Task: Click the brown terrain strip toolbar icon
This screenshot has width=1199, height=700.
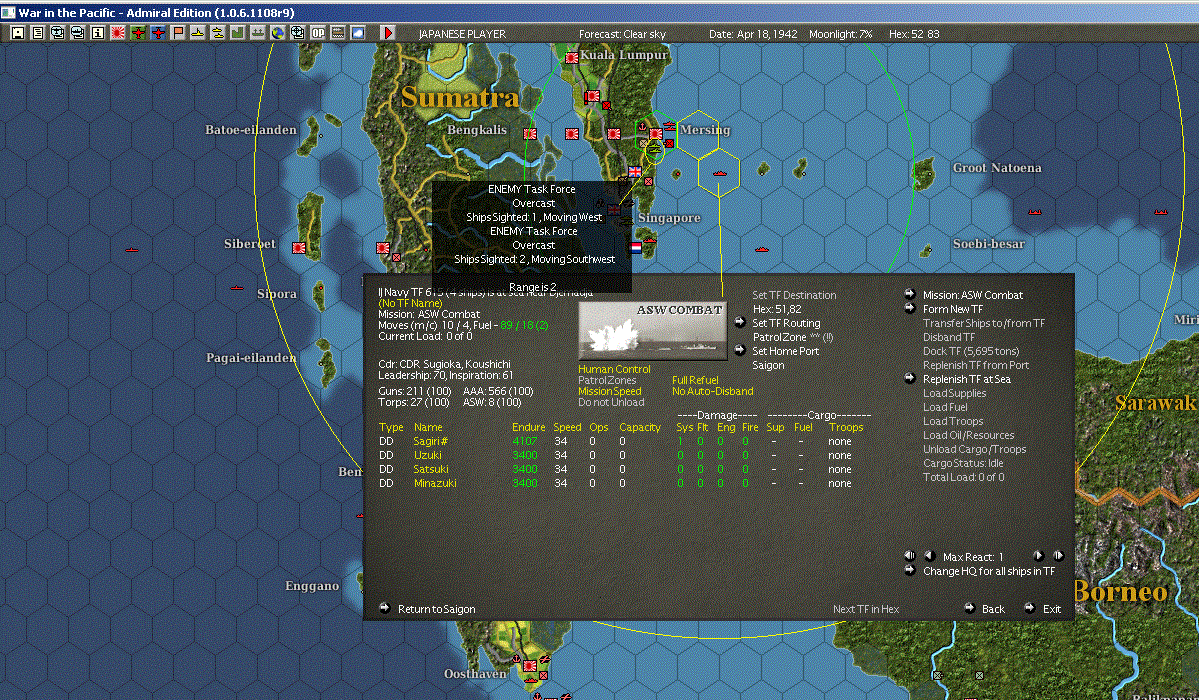Action: (x=337, y=33)
